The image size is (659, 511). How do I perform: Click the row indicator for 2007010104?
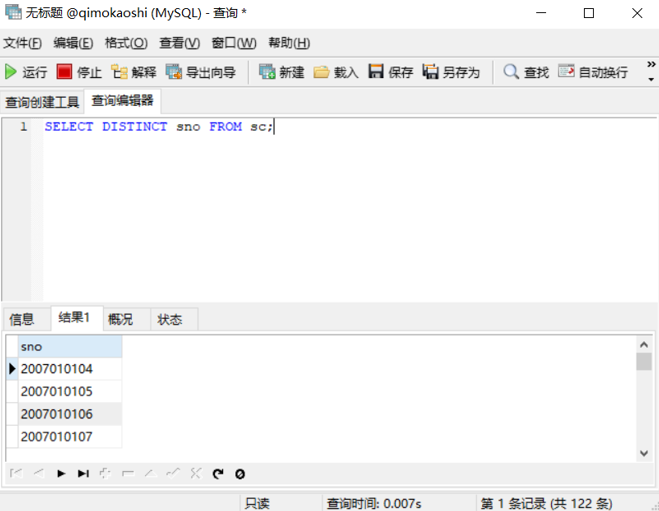pos(12,369)
